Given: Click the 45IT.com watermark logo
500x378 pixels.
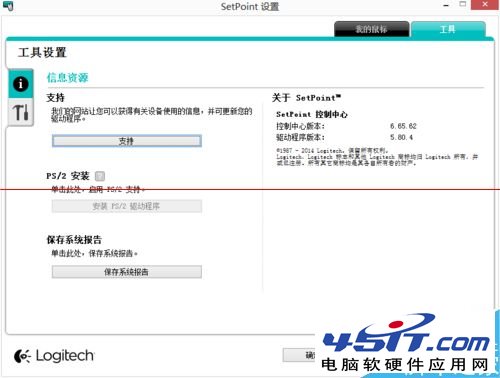Looking at the screenshot, I should (406, 343).
